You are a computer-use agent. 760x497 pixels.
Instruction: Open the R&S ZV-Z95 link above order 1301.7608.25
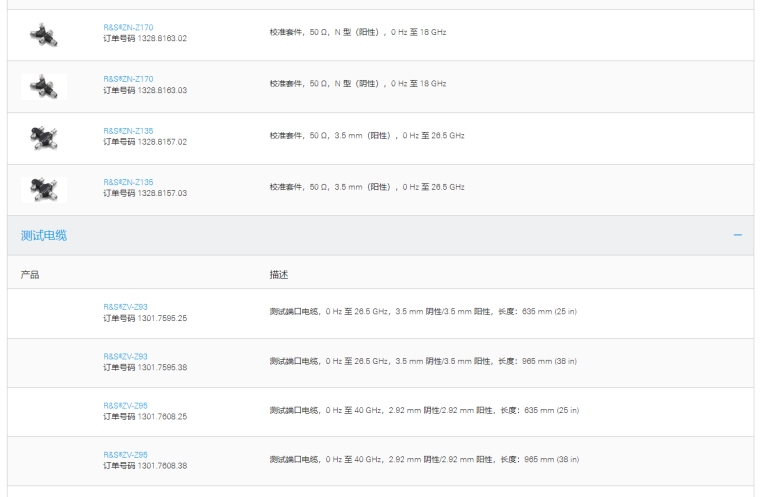tap(126, 405)
